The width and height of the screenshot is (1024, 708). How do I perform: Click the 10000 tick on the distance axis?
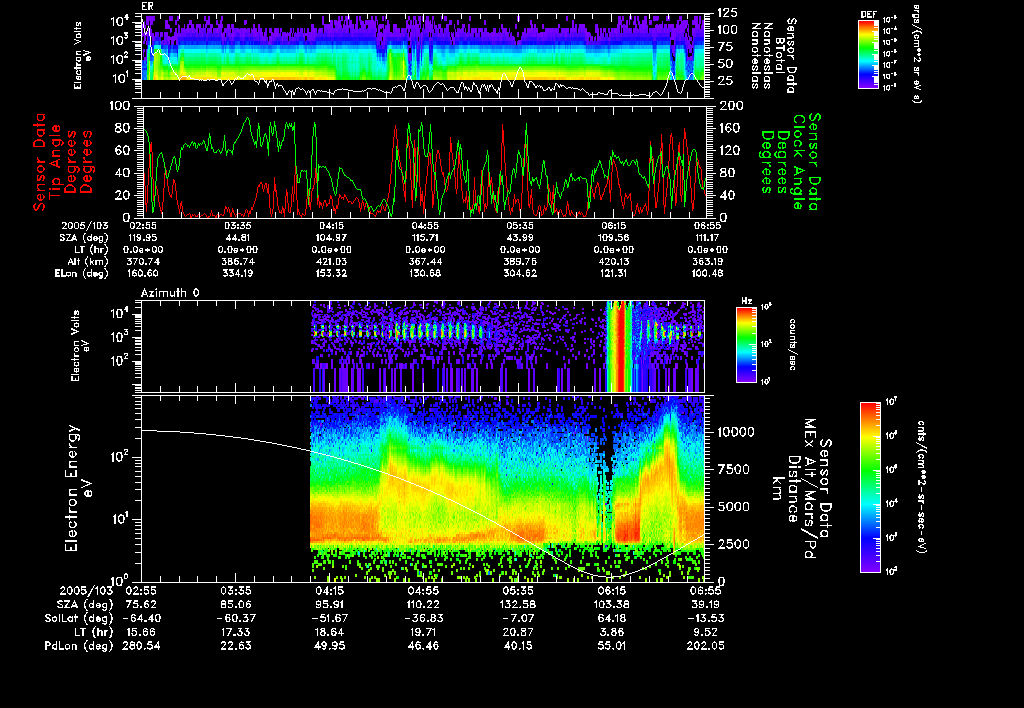point(736,432)
